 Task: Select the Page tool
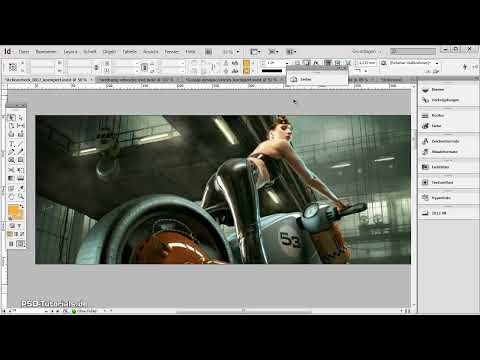tap(12, 126)
